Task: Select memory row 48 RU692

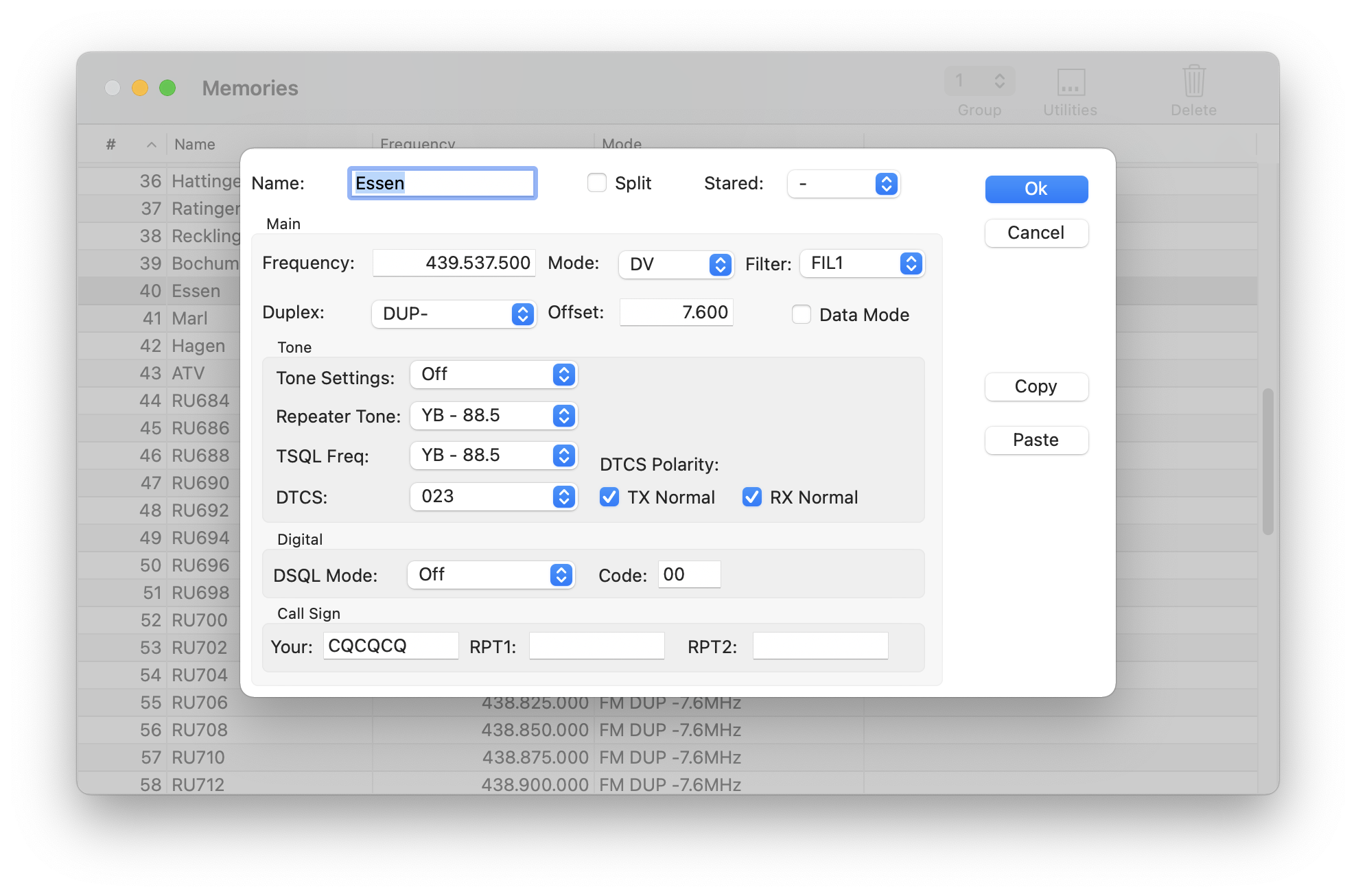Action: coord(159,510)
